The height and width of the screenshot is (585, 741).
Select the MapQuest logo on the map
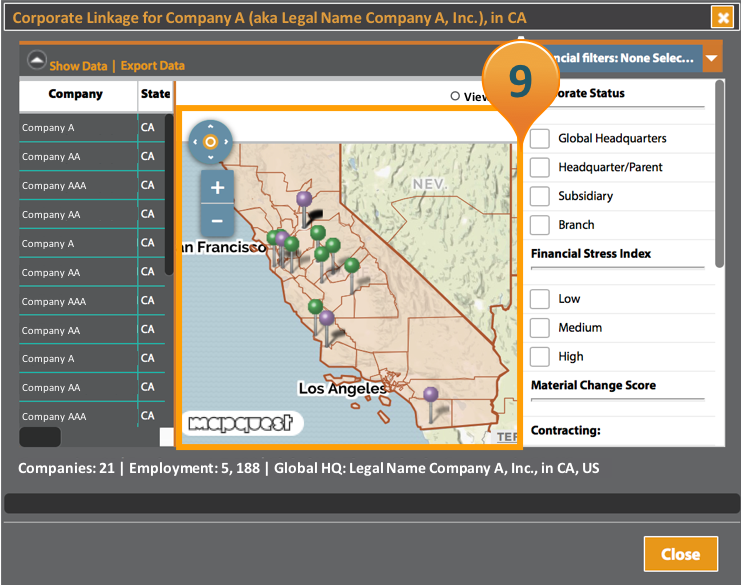tap(241, 423)
